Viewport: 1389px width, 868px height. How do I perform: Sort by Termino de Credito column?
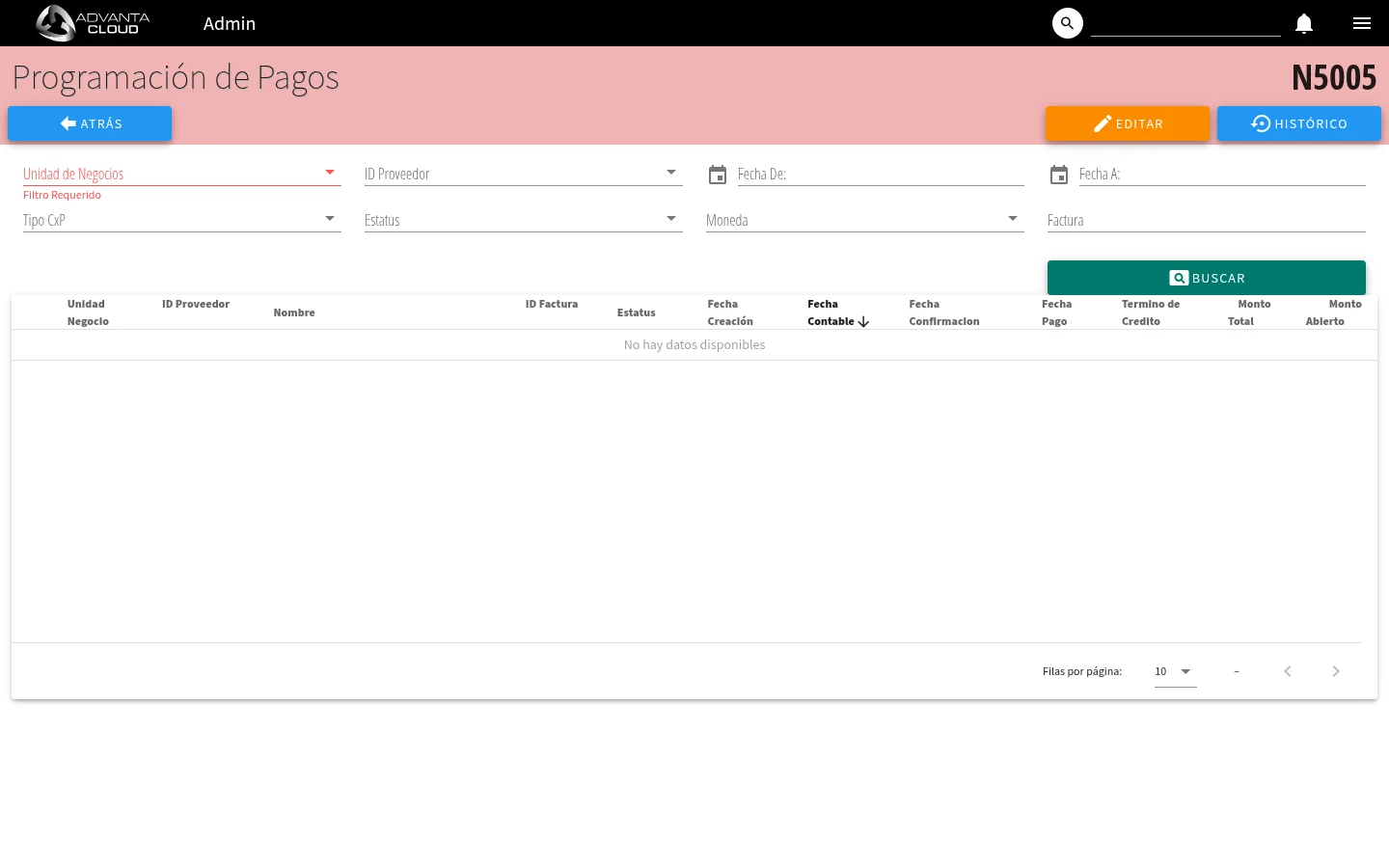coord(1151,312)
